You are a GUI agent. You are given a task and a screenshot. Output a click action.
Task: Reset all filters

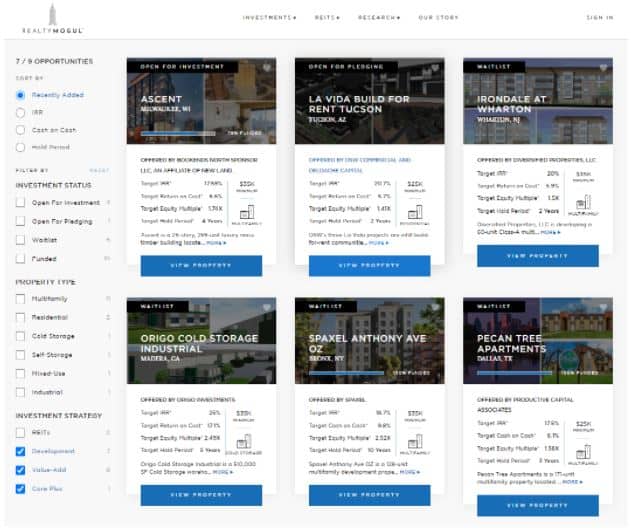tap(99, 171)
